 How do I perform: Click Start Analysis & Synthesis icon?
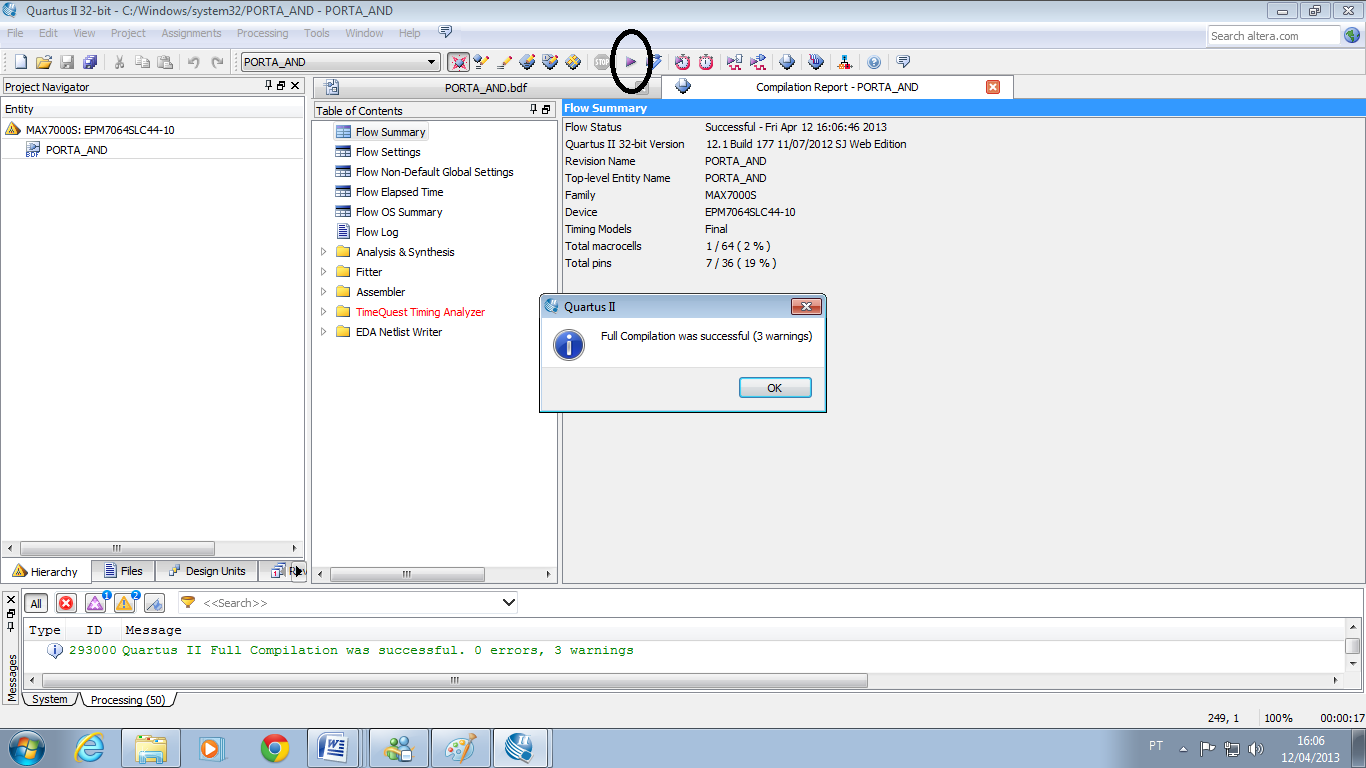[654, 62]
